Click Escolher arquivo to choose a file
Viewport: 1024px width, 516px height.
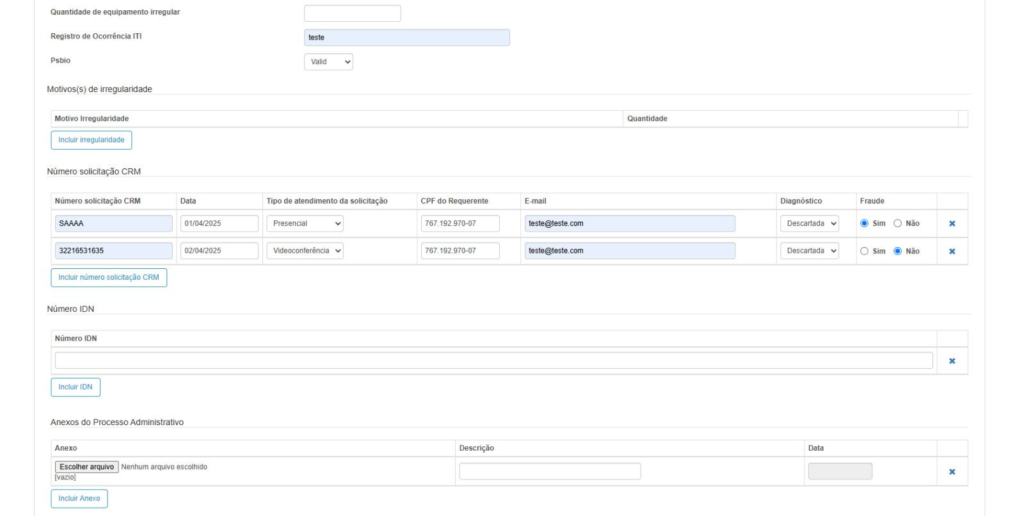87,467
